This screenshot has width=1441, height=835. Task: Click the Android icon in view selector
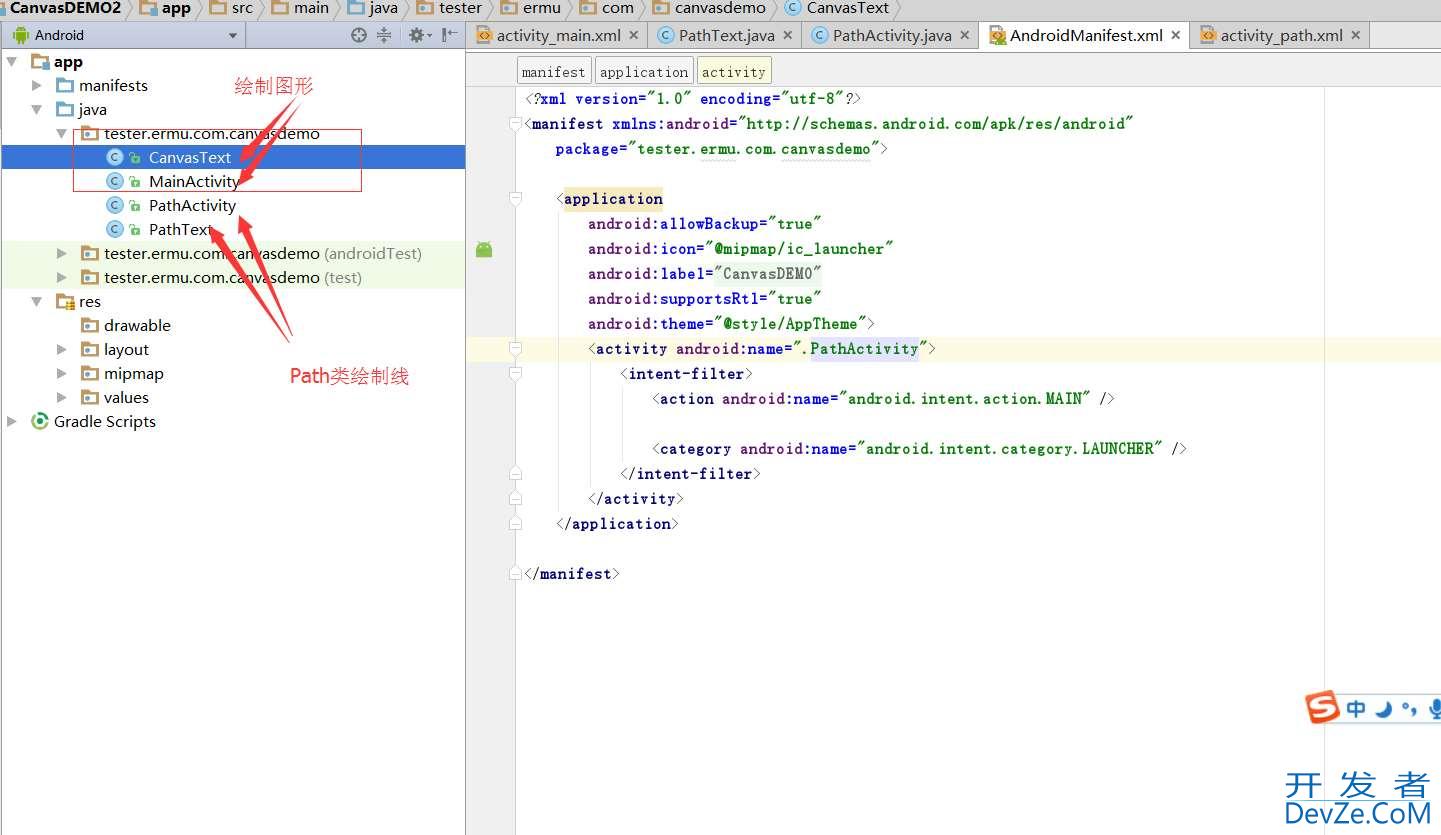click(20, 35)
